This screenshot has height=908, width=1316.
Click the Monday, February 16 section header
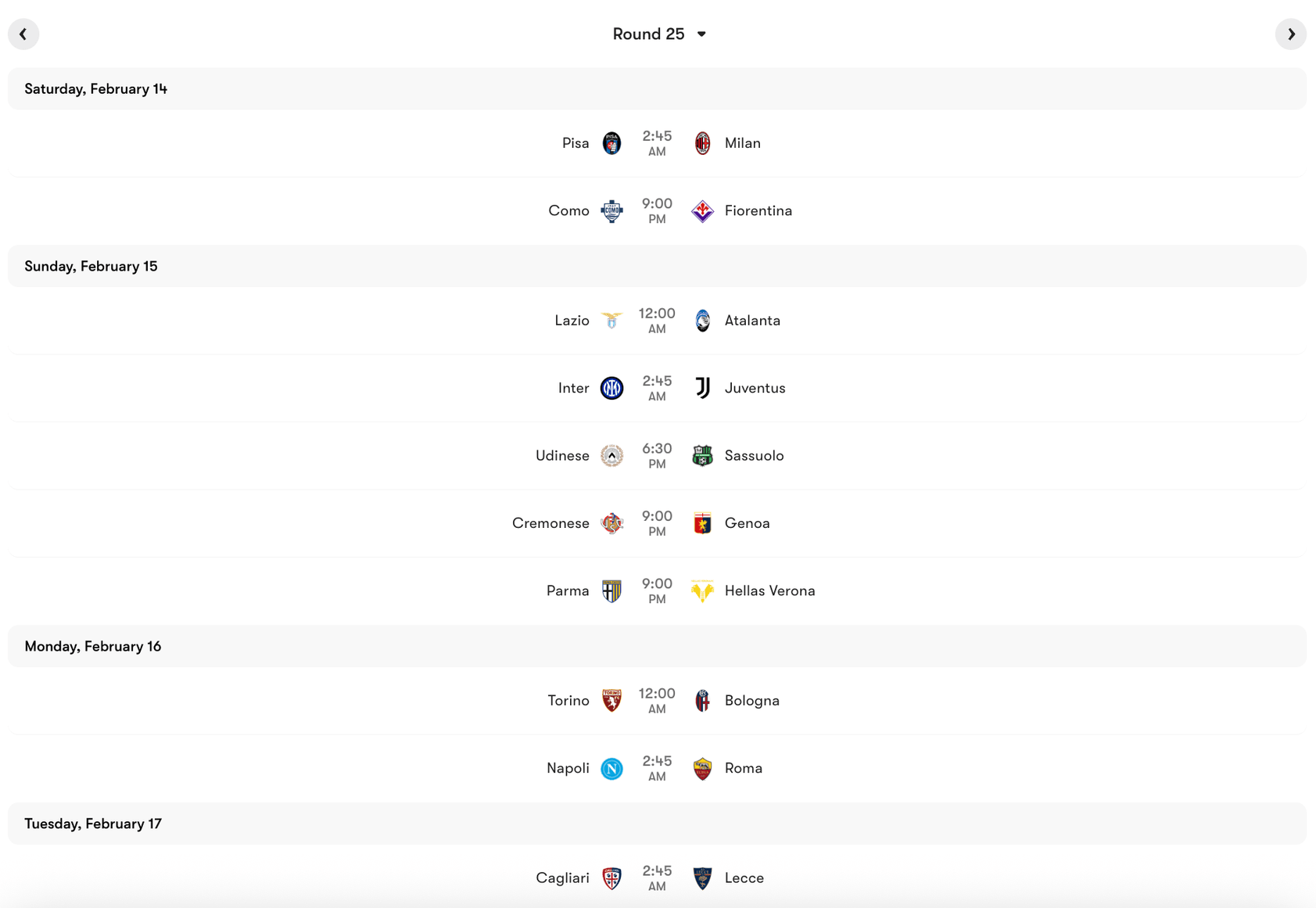(x=92, y=646)
